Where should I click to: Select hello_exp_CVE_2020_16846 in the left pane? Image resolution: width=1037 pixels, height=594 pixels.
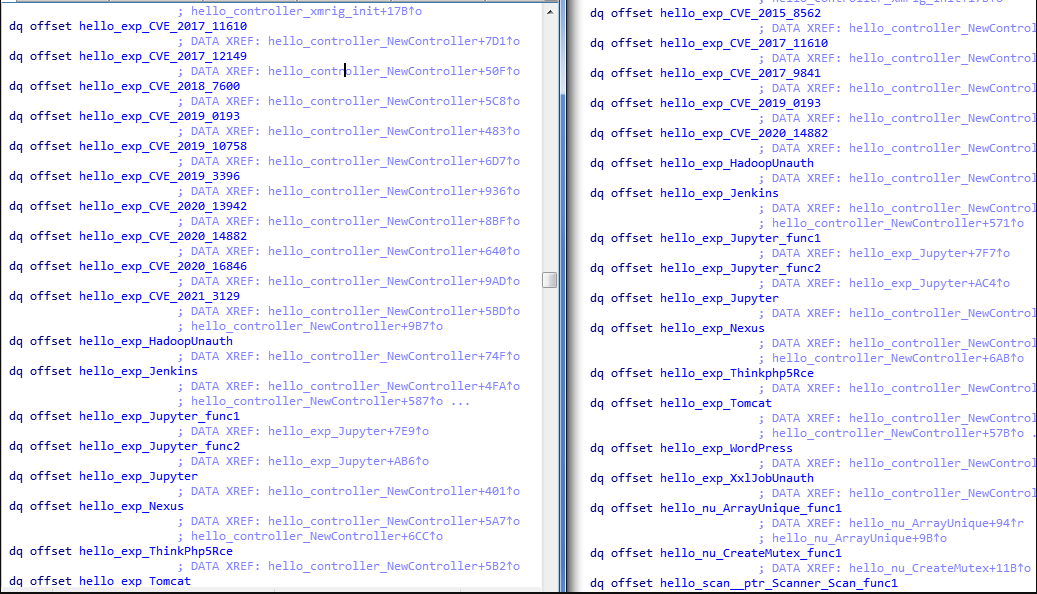click(x=163, y=266)
